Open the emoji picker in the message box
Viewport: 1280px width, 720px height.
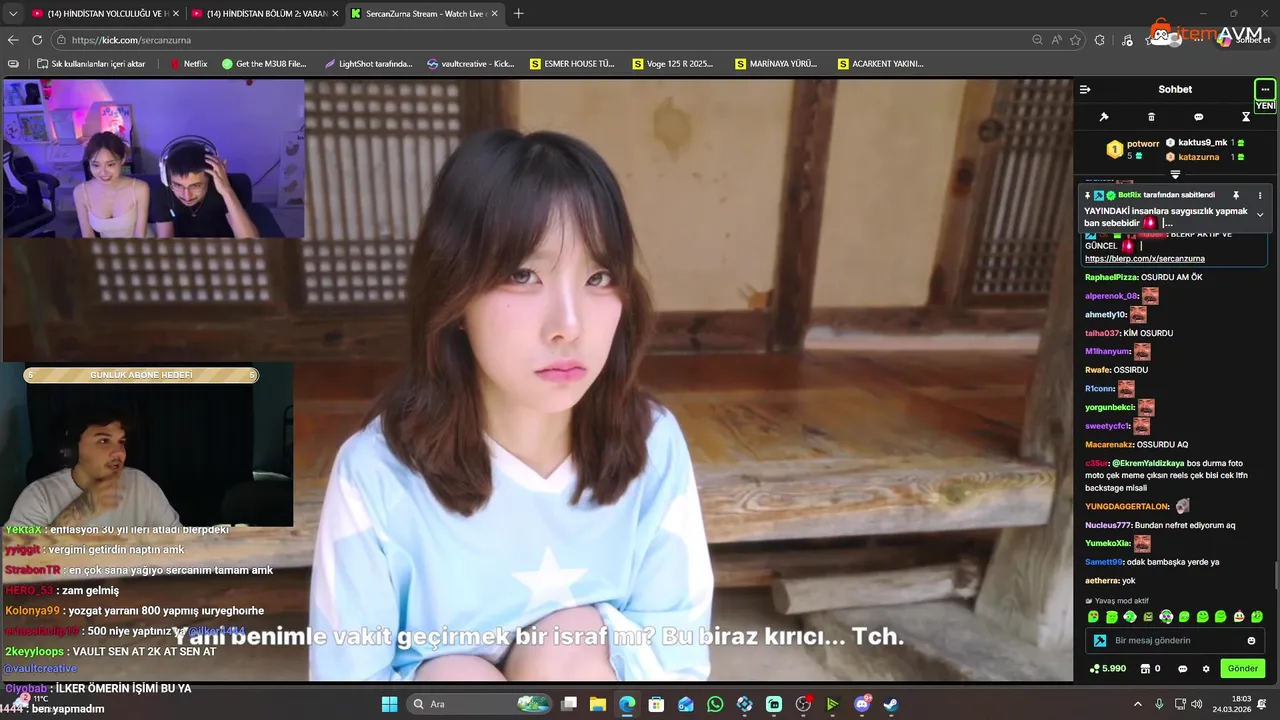click(x=1251, y=640)
